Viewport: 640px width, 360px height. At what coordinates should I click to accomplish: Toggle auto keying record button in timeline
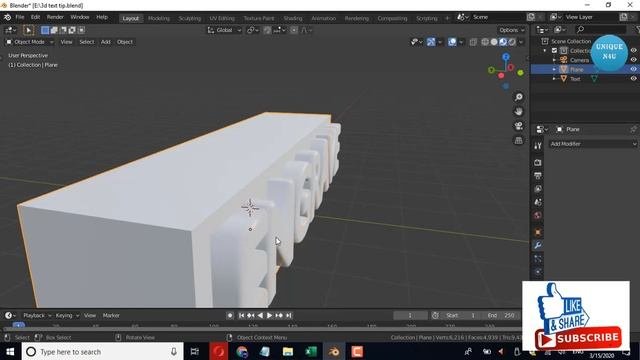(x=230, y=316)
